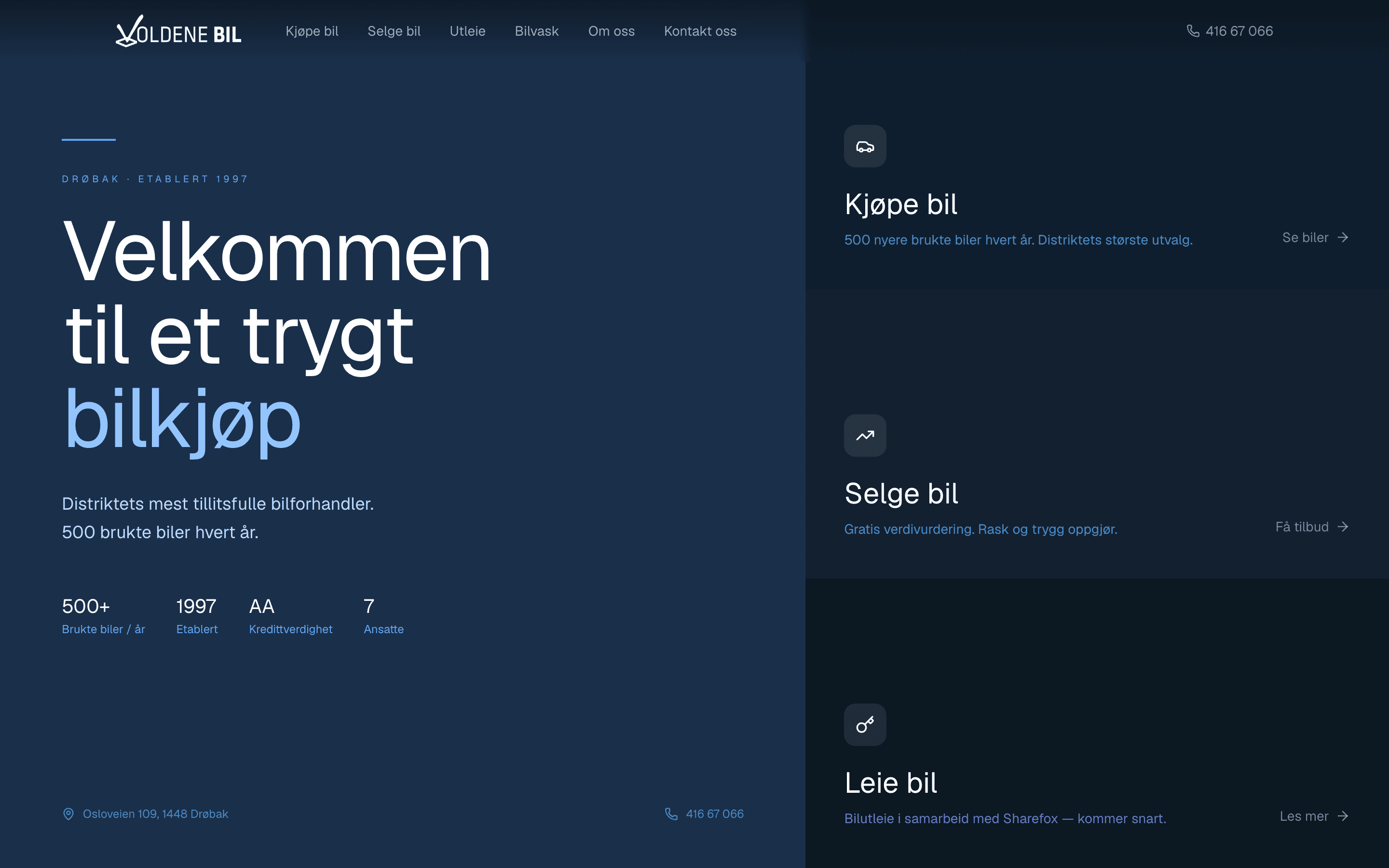Screen dimensions: 1389x868
Task: Click the arrow next to Få tilbud
Action: [1343, 527]
